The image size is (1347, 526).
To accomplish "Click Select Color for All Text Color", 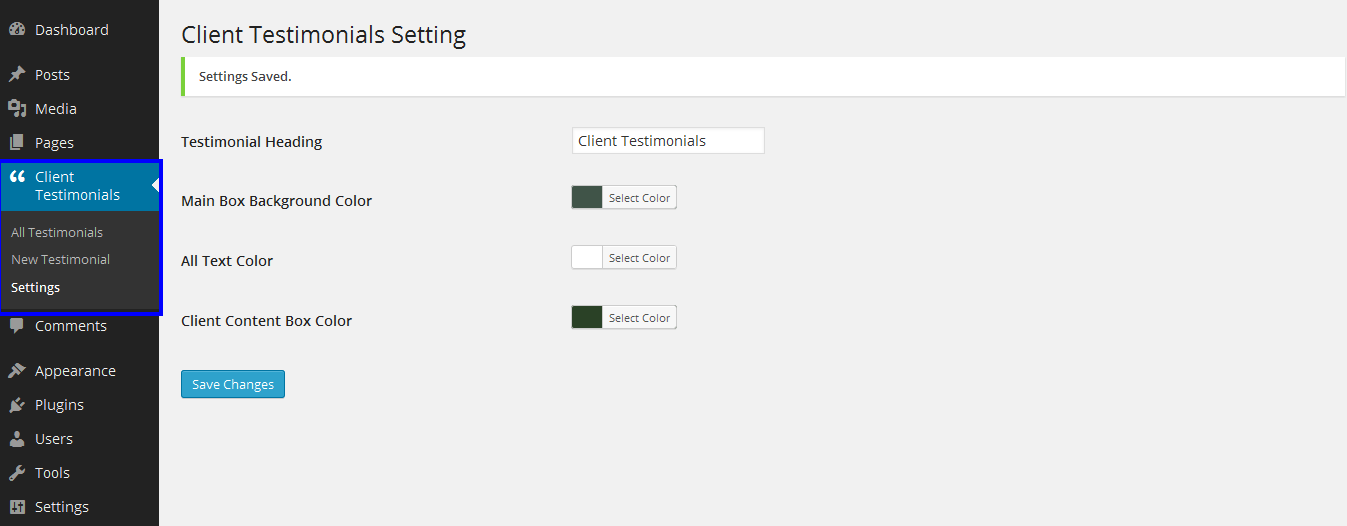I will pyautogui.click(x=639, y=258).
